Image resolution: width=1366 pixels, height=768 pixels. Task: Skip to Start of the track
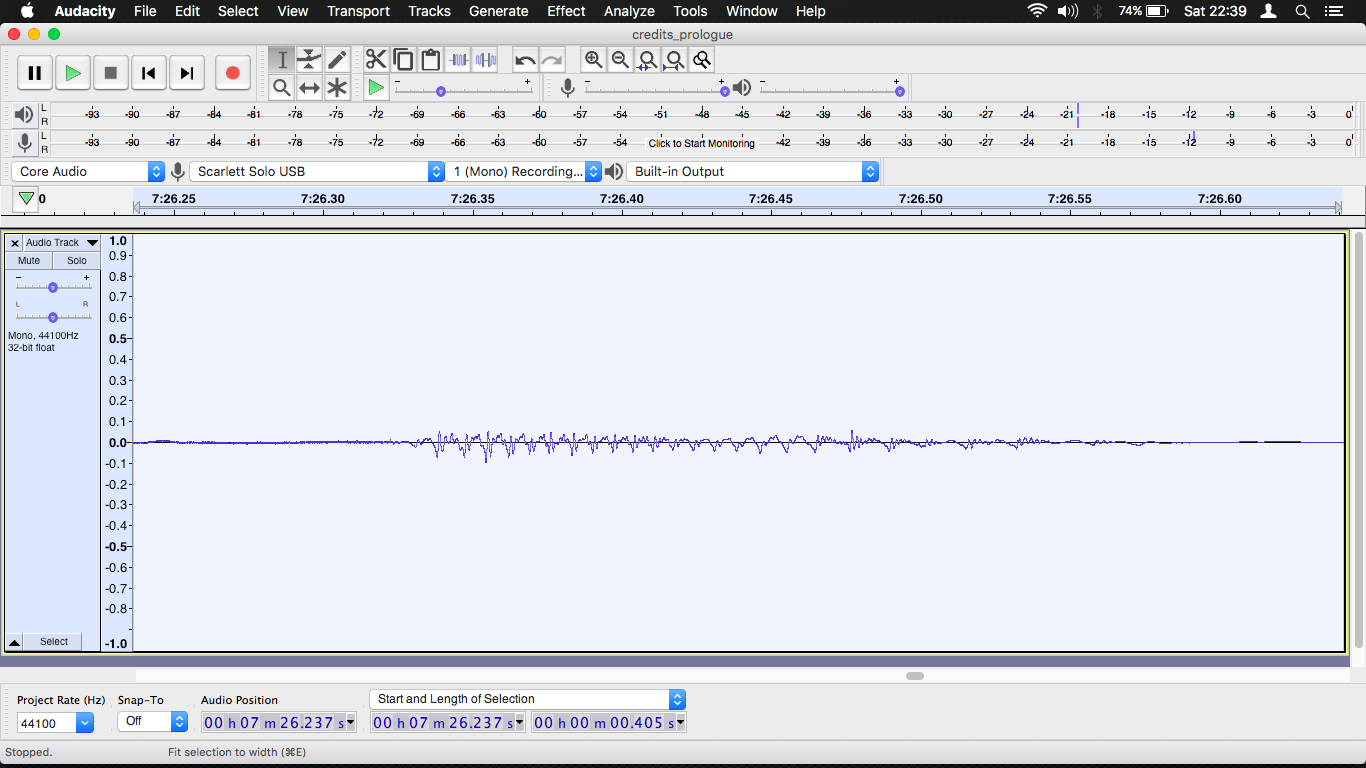[x=149, y=73]
